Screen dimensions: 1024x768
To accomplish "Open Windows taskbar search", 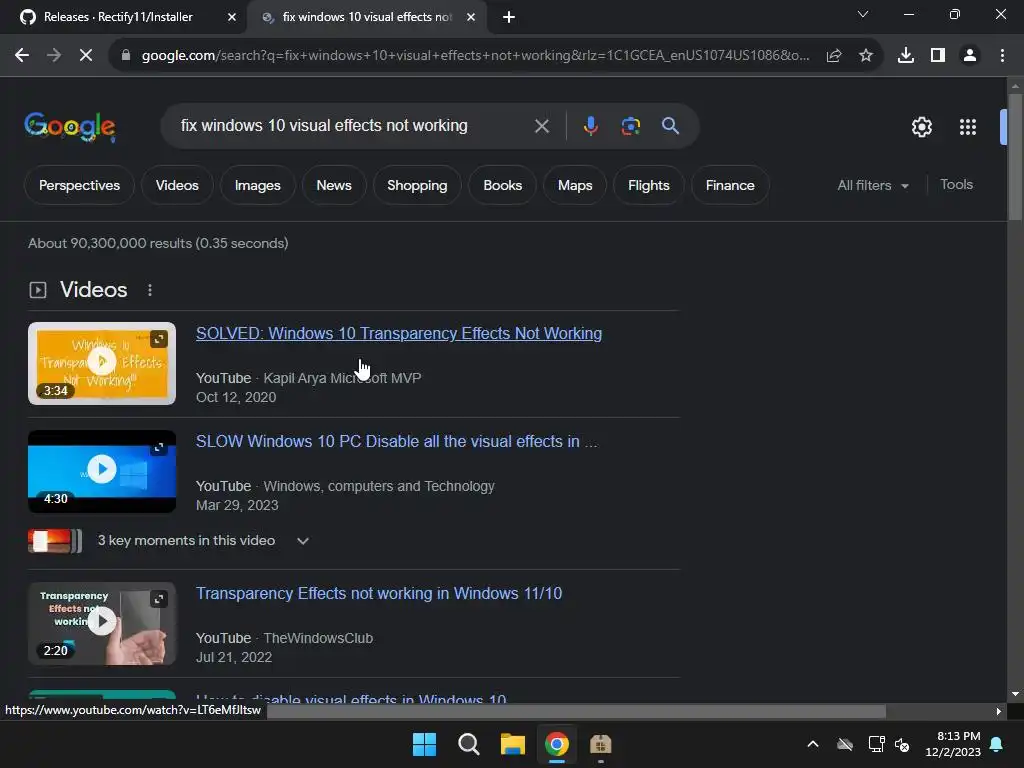I will tap(468, 744).
